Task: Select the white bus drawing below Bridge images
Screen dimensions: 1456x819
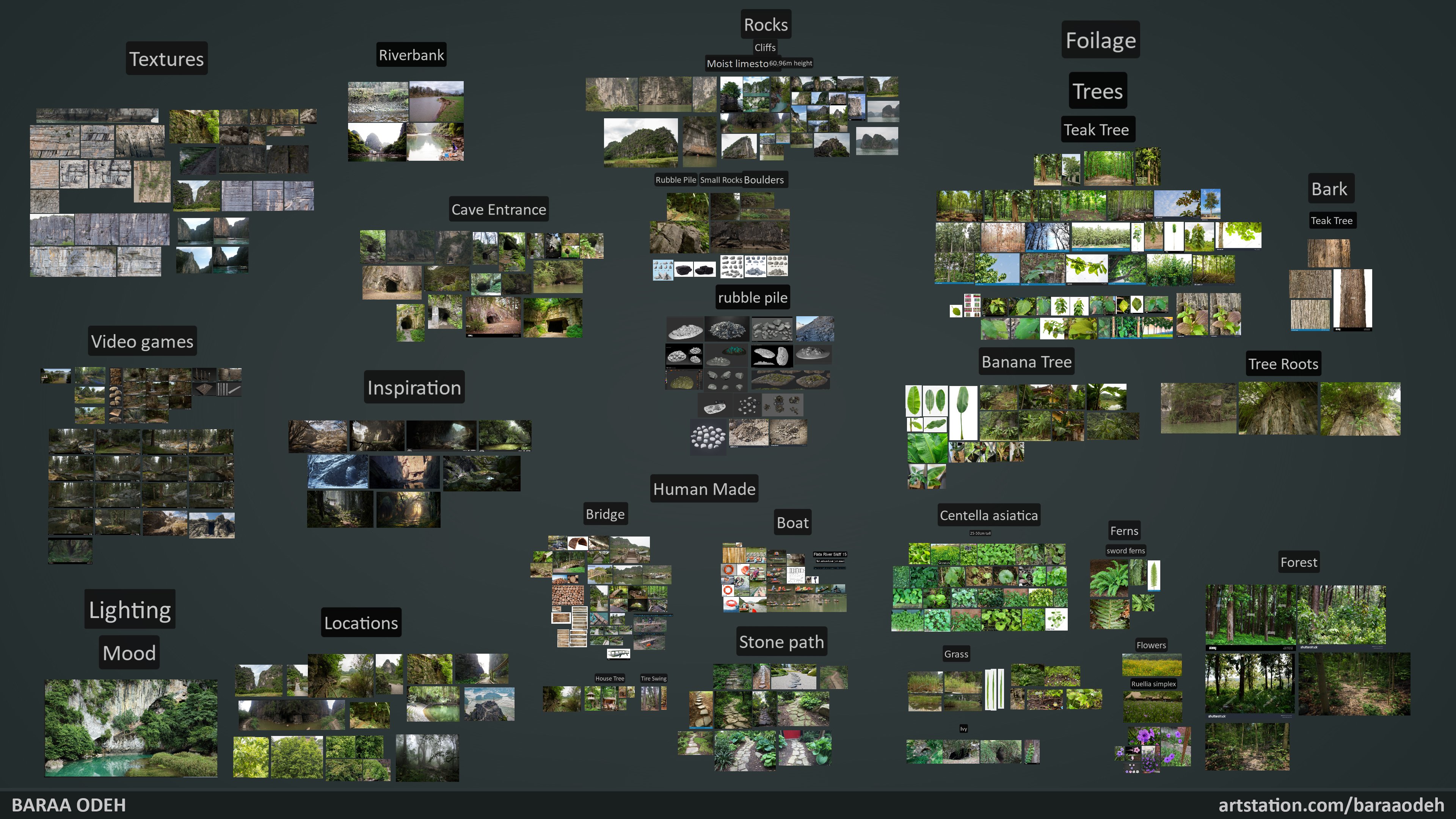Action: click(x=618, y=654)
